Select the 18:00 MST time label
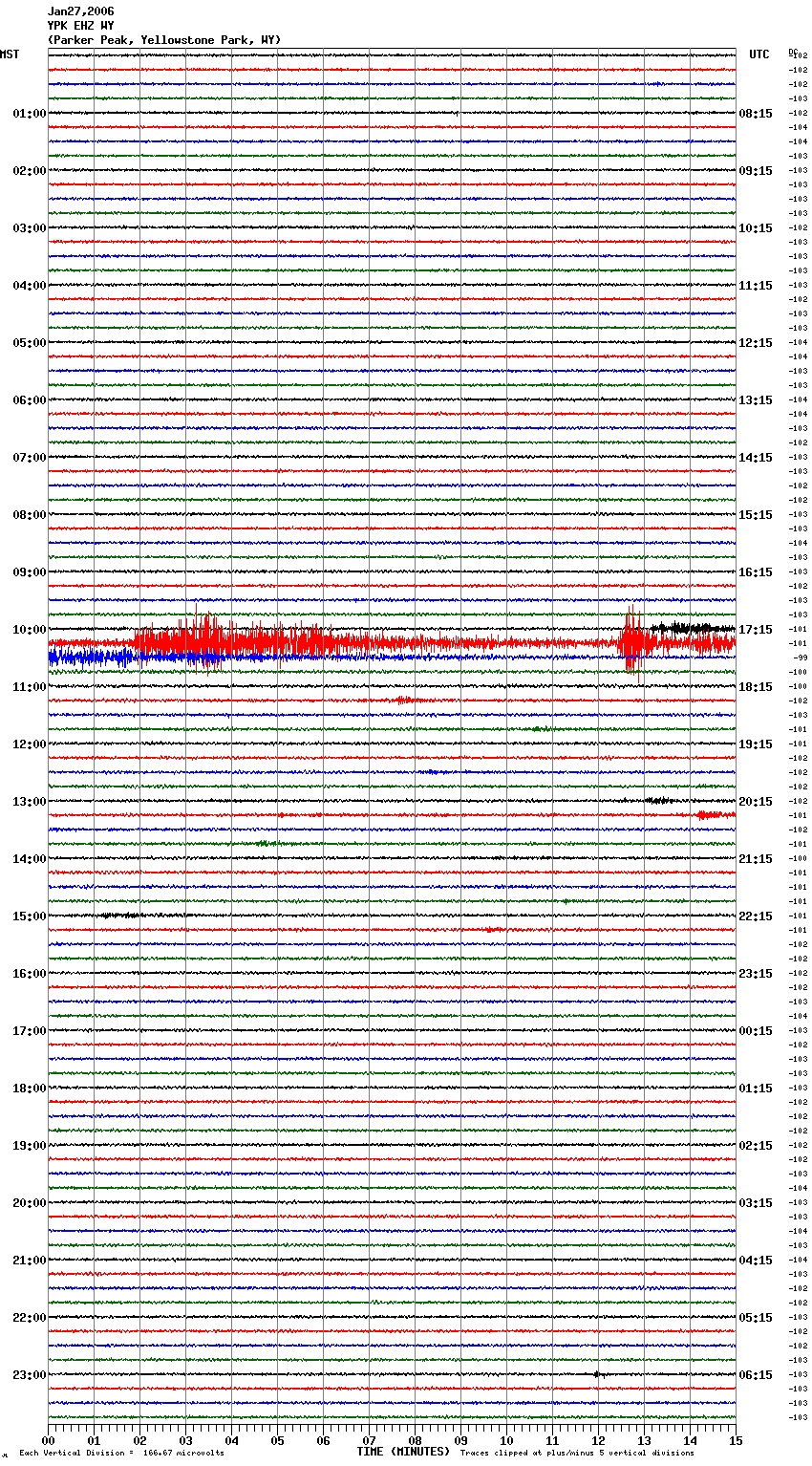 [30, 1089]
